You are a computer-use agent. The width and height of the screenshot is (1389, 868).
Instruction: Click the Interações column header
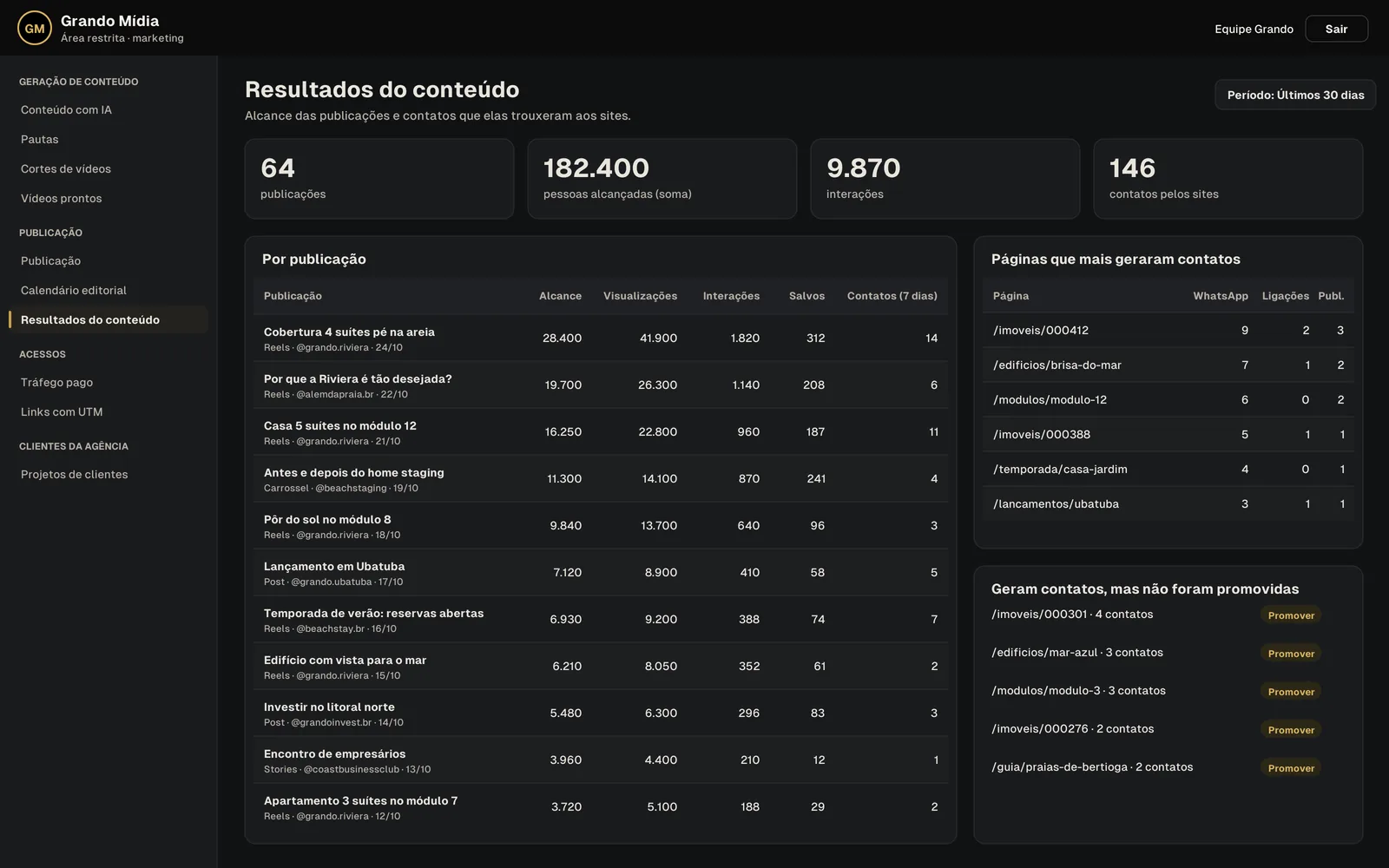pyautogui.click(x=731, y=296)
